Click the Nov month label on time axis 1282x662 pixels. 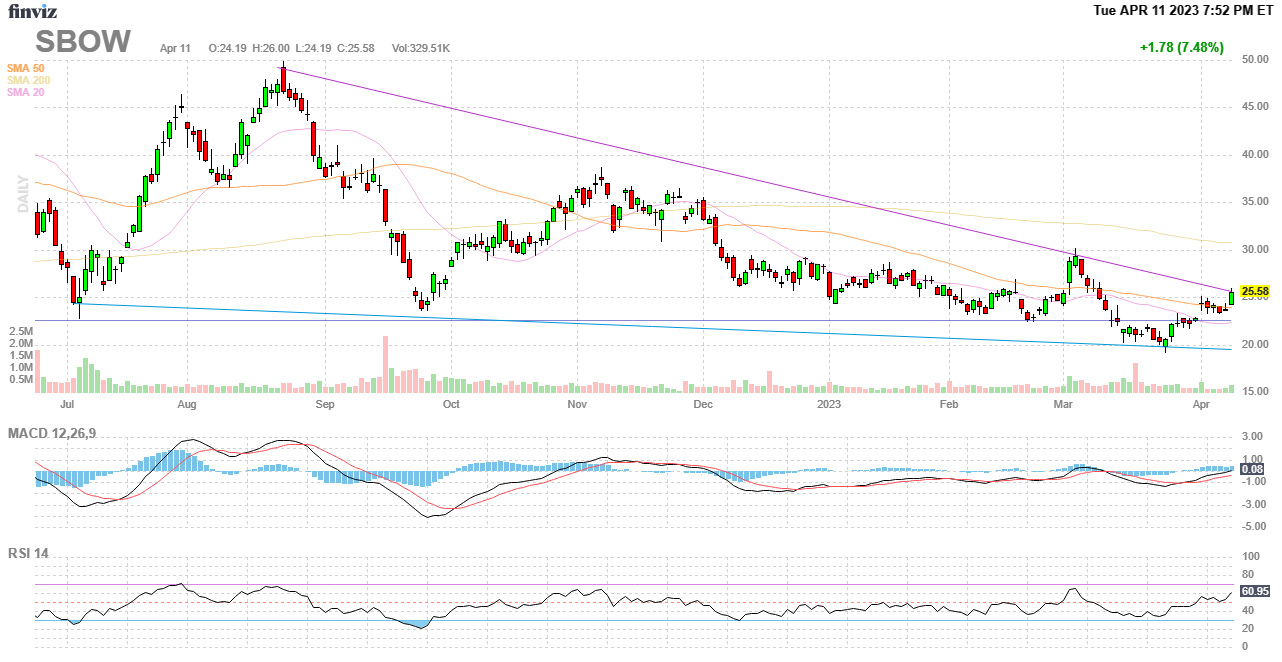576,405
